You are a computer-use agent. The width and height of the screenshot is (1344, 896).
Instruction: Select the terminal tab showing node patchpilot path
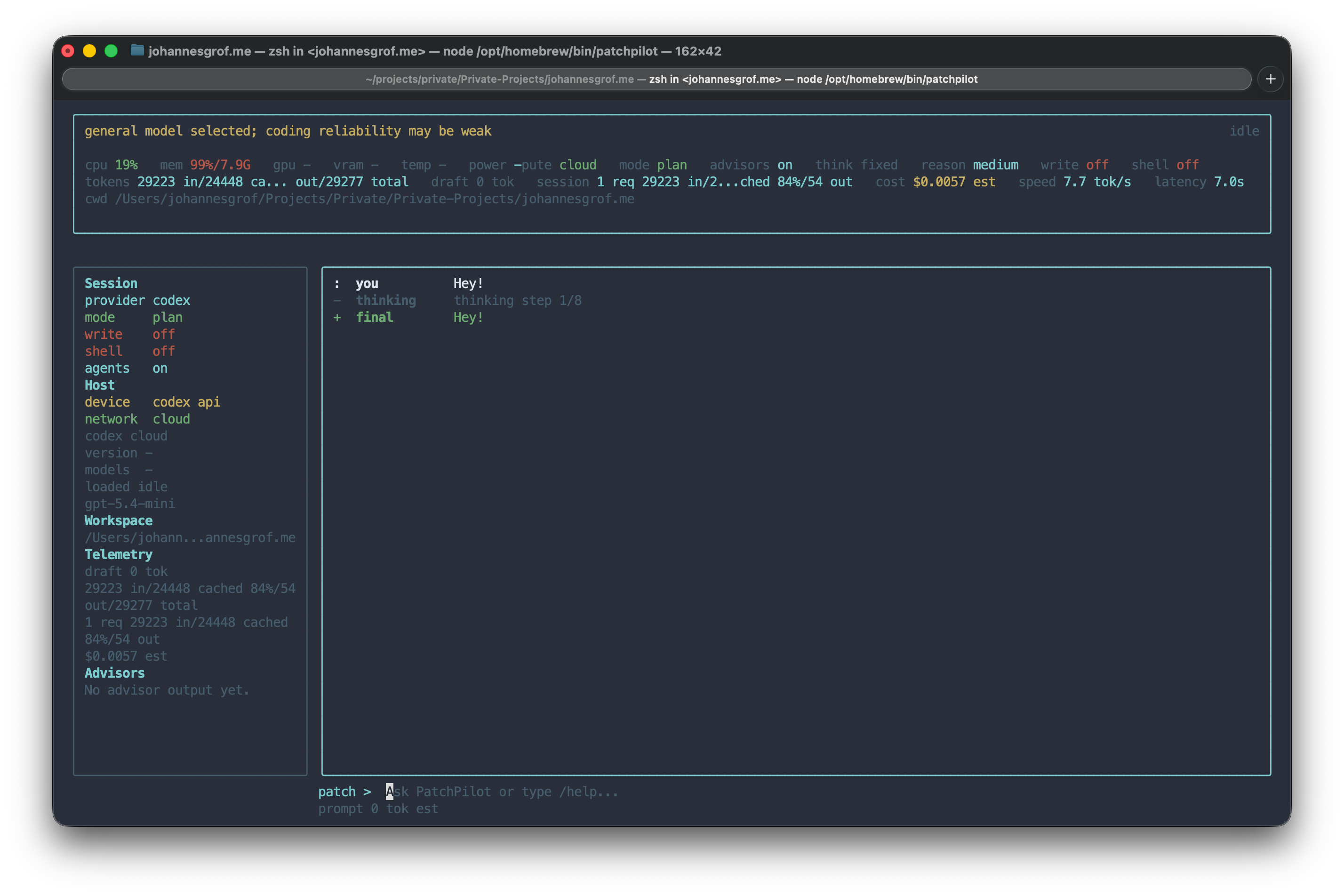[x=656, y=79]
